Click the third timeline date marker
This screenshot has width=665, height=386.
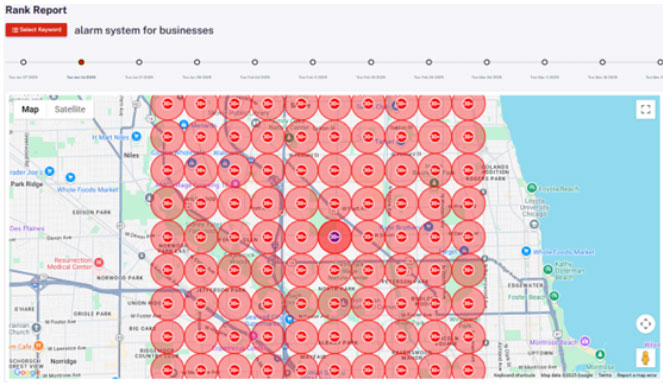[139, 62]
